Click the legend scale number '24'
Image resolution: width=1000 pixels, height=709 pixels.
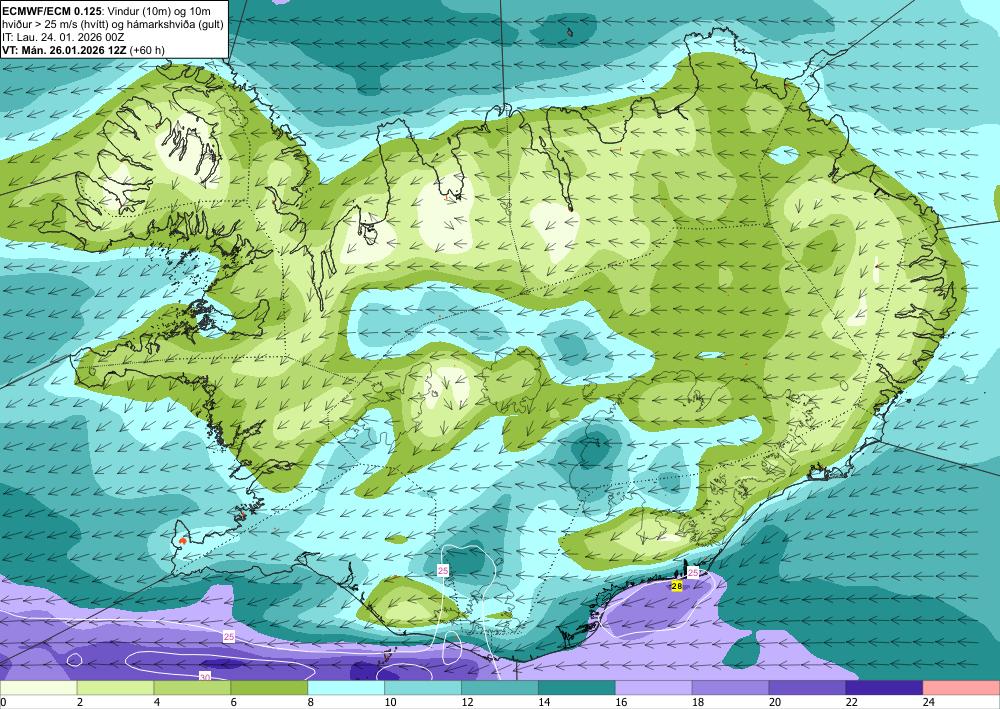pyautogui.click(x=929, y=702)
